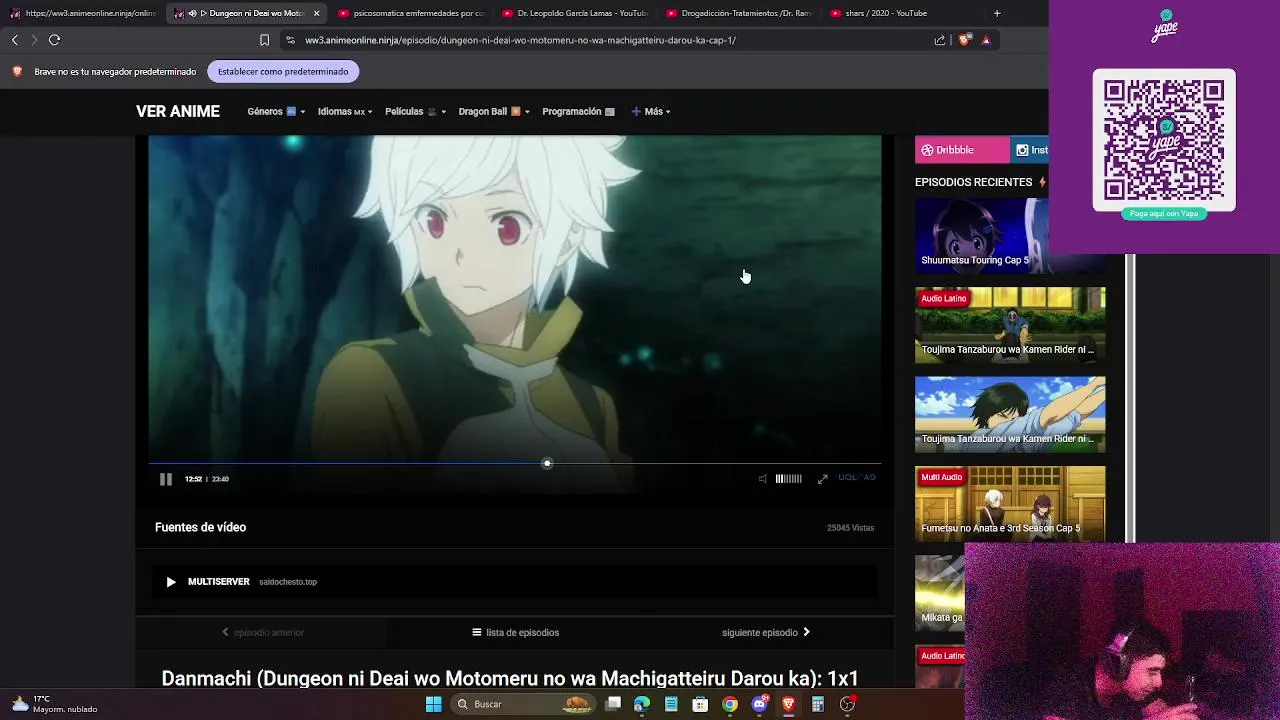Open Brave Rewards triangle icon
The height and width of the screenshot is (720, 1280).
pos(986,40)
